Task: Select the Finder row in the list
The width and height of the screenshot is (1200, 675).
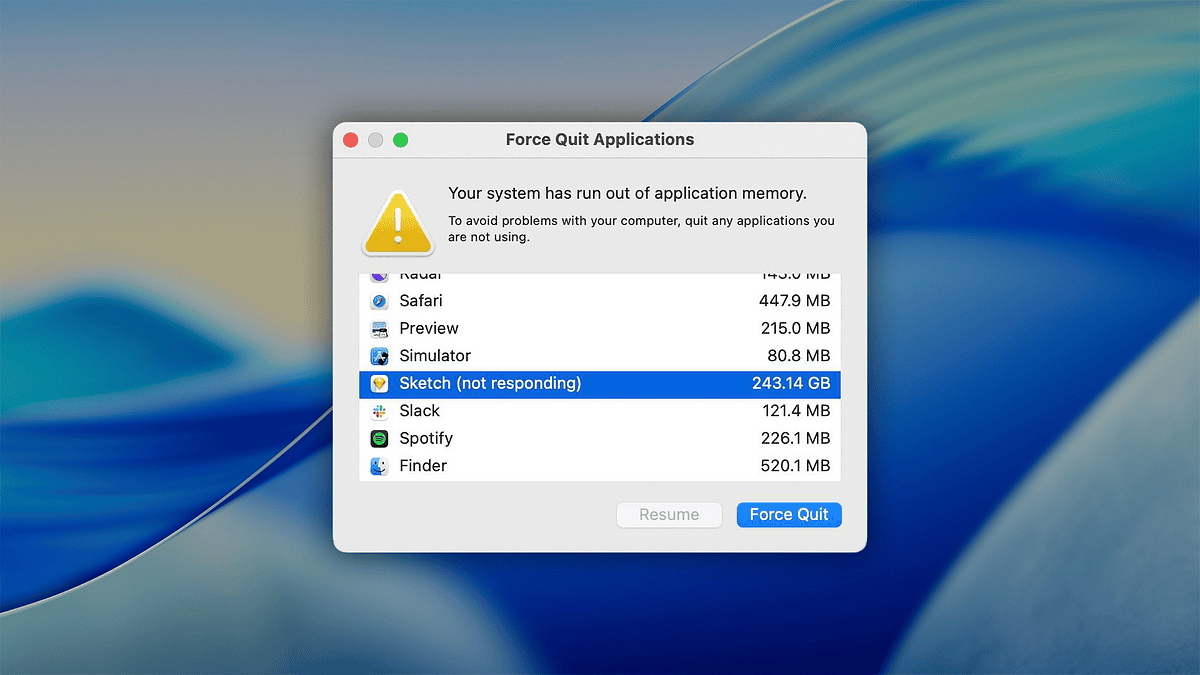Action: click(x=600, y=465)
